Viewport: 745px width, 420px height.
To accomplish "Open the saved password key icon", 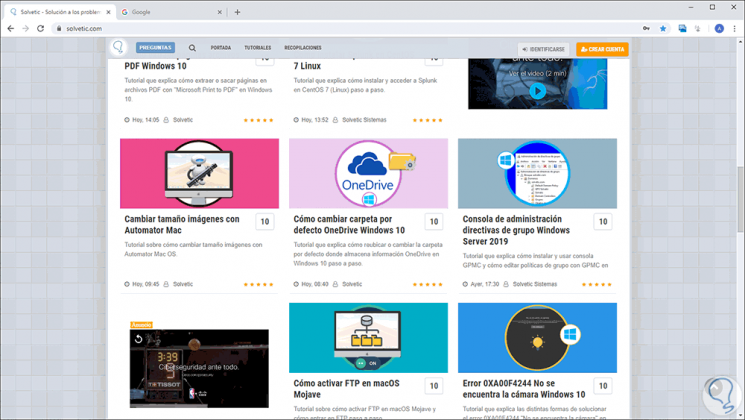I will 646,29.
